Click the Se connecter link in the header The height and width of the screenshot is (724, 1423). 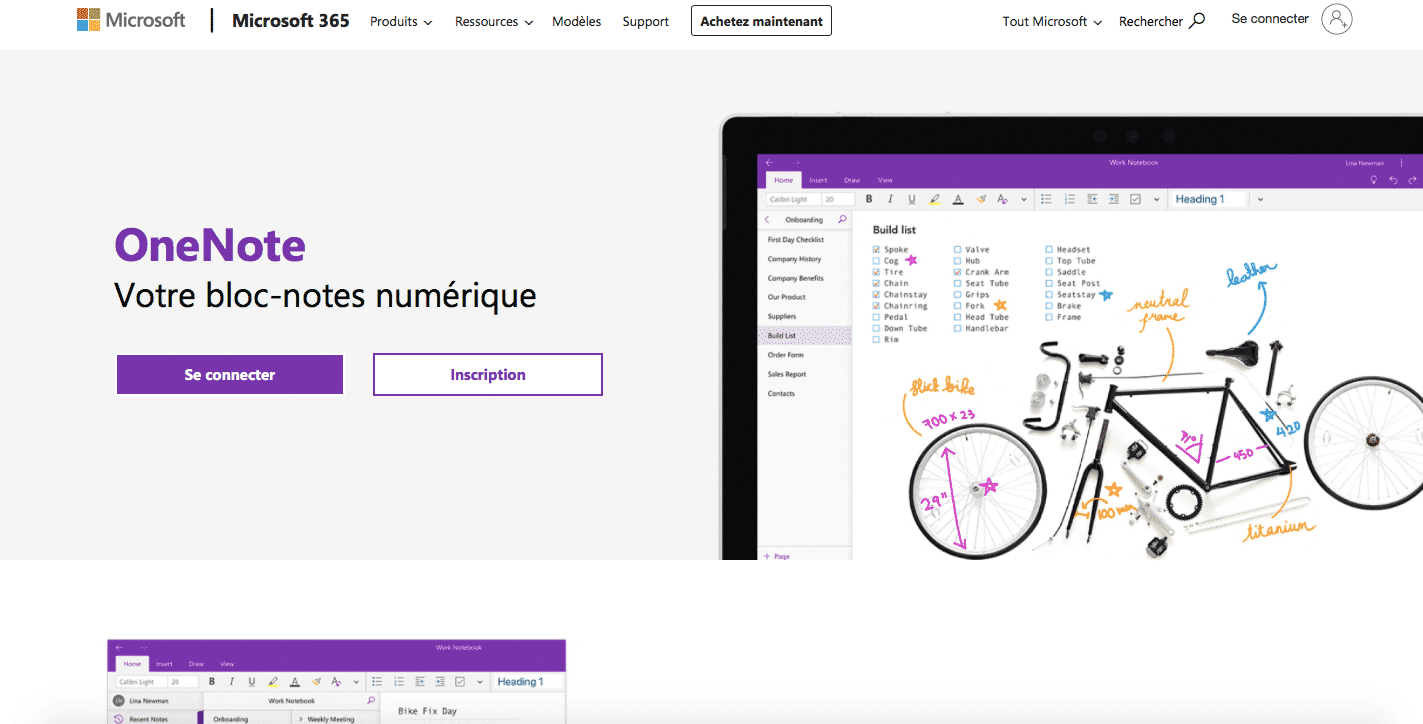pyautogui.click(x=1270, y=19)
